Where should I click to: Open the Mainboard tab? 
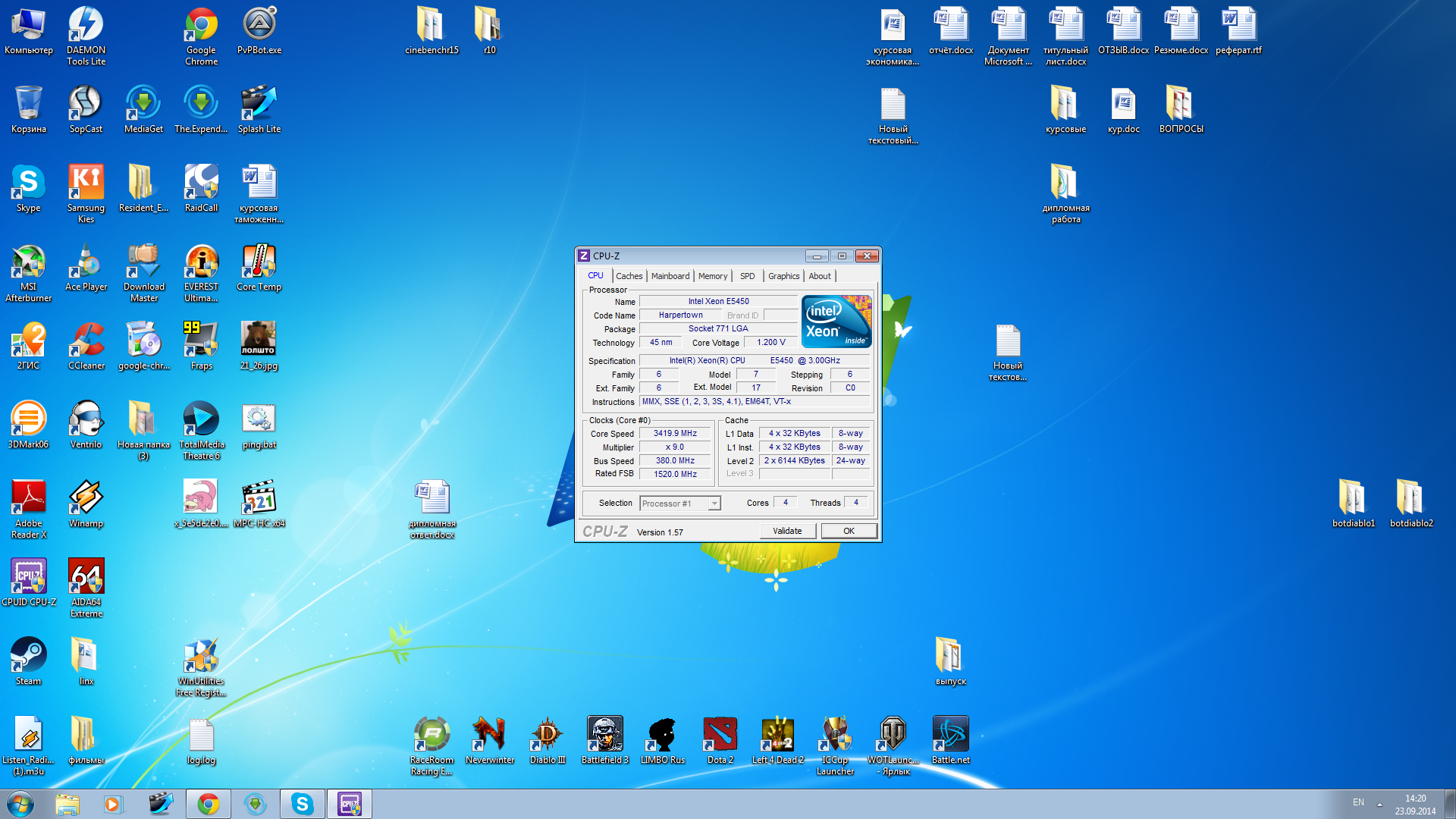670,276
